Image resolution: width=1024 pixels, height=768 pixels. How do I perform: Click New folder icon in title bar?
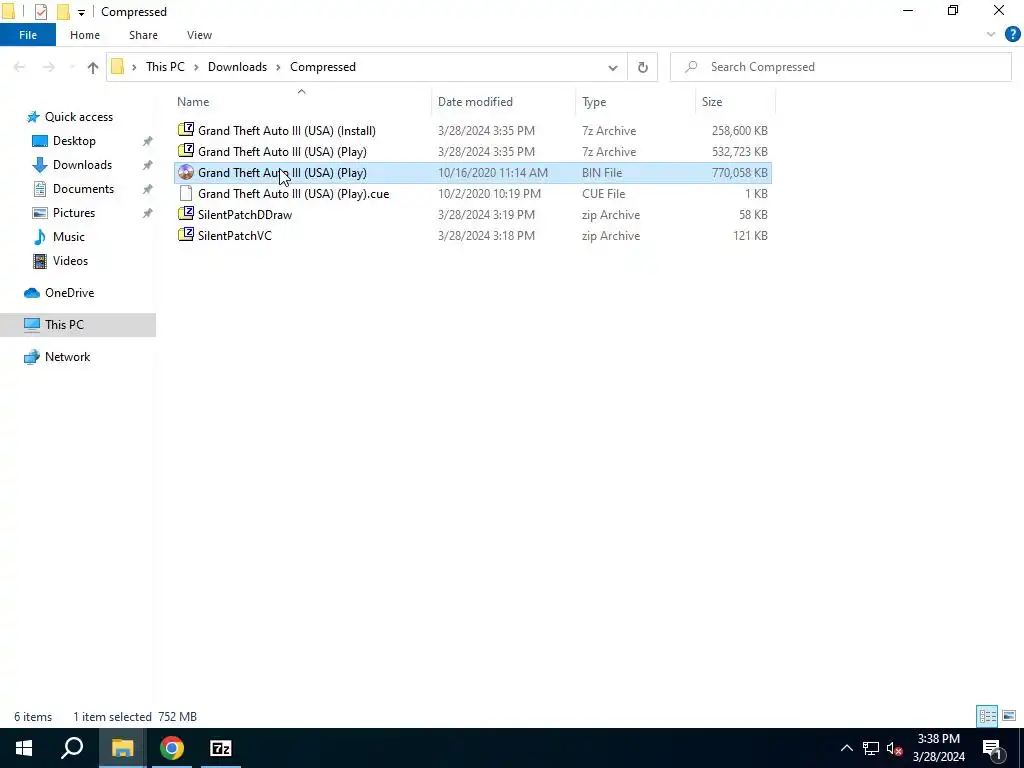tap(63, 12)
